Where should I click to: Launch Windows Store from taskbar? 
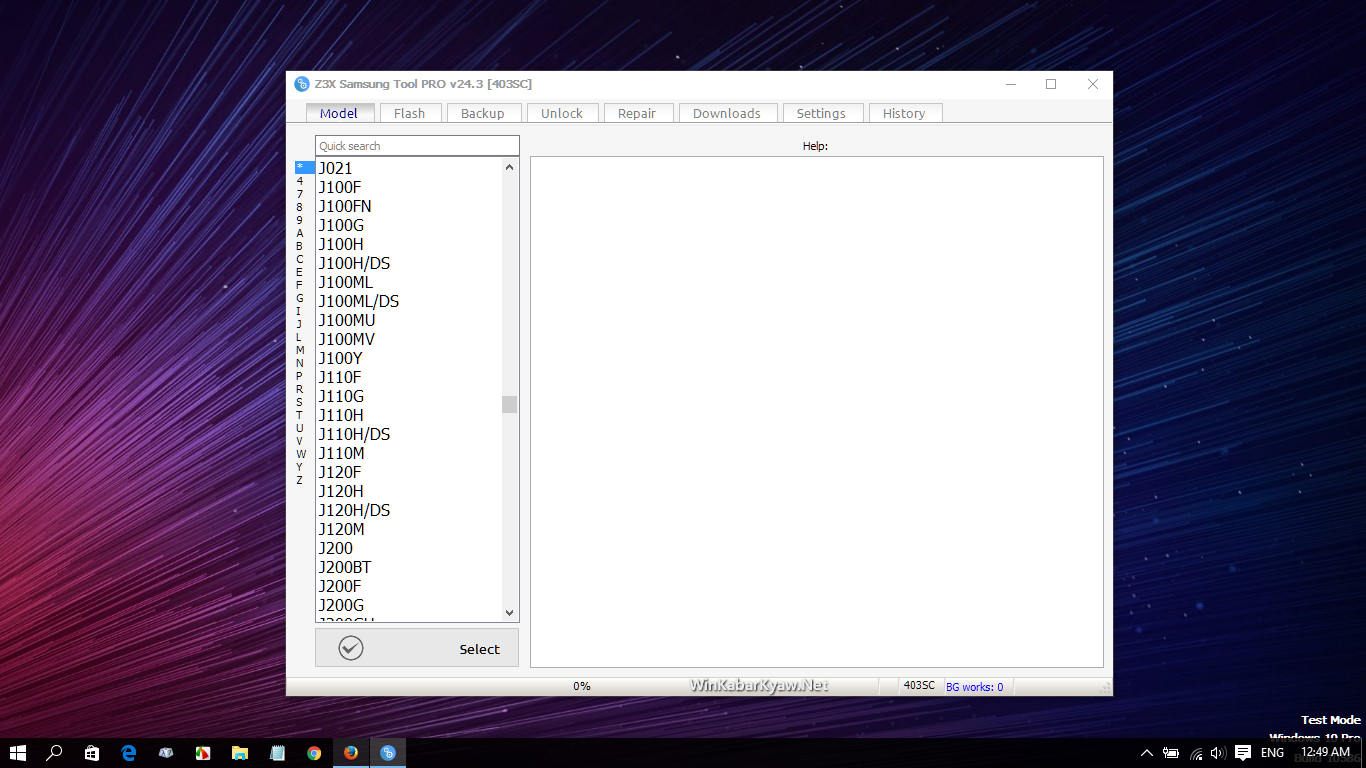(92, 753)
